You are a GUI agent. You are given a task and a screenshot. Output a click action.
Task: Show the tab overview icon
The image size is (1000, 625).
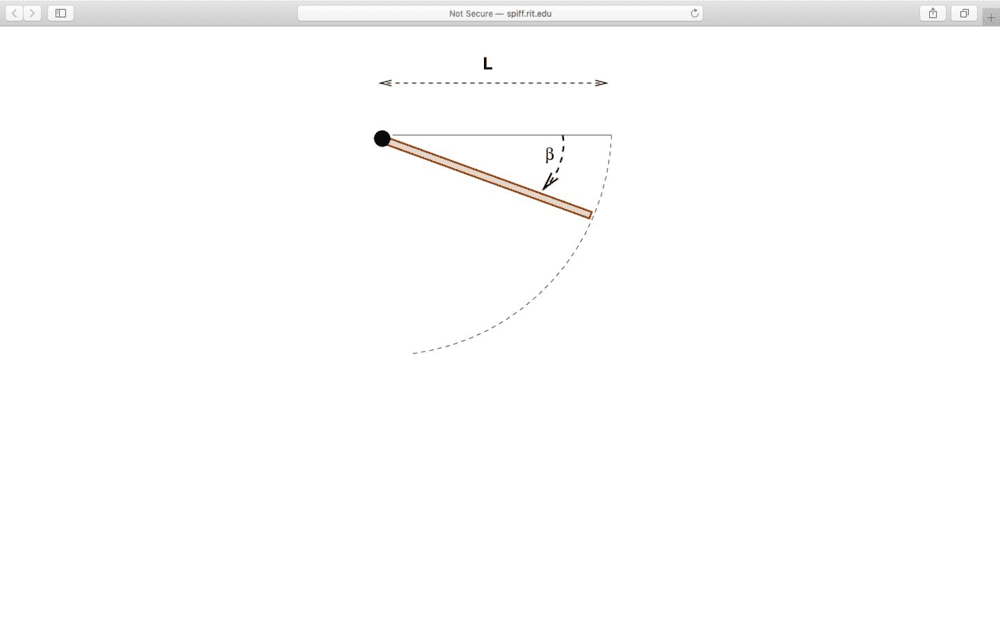pyautogui.click(x=964, y=13)
